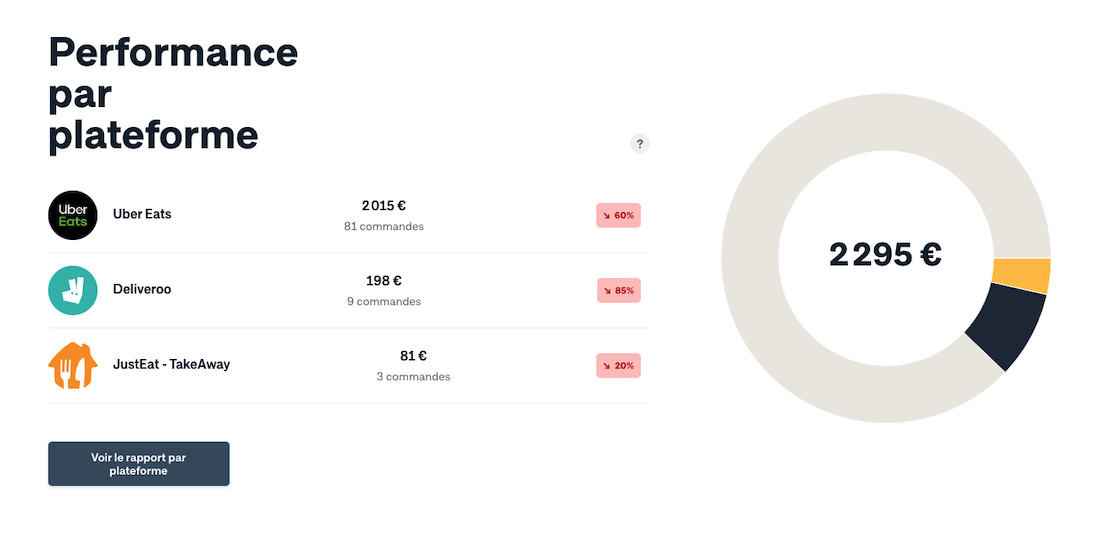Click the 81 € JustEat revenue
Image resolution: width=1108 pixels, height=557 pixels.
point(413,356)
